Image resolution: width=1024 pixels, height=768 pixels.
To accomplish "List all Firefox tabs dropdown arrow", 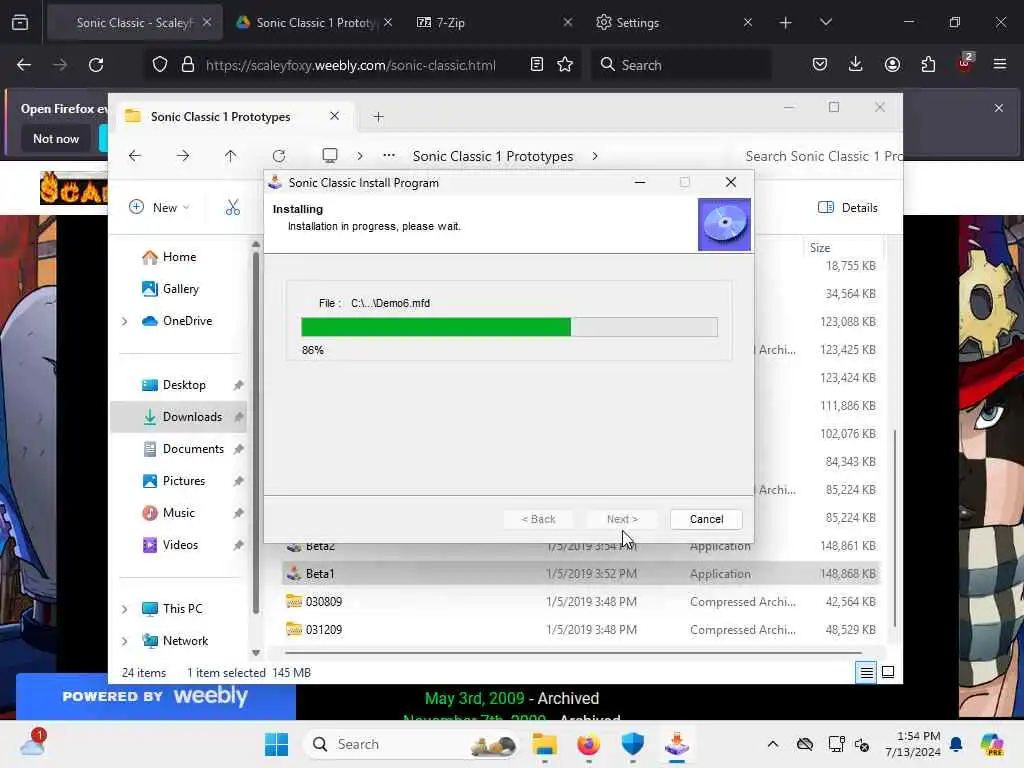I will (825, 22).
